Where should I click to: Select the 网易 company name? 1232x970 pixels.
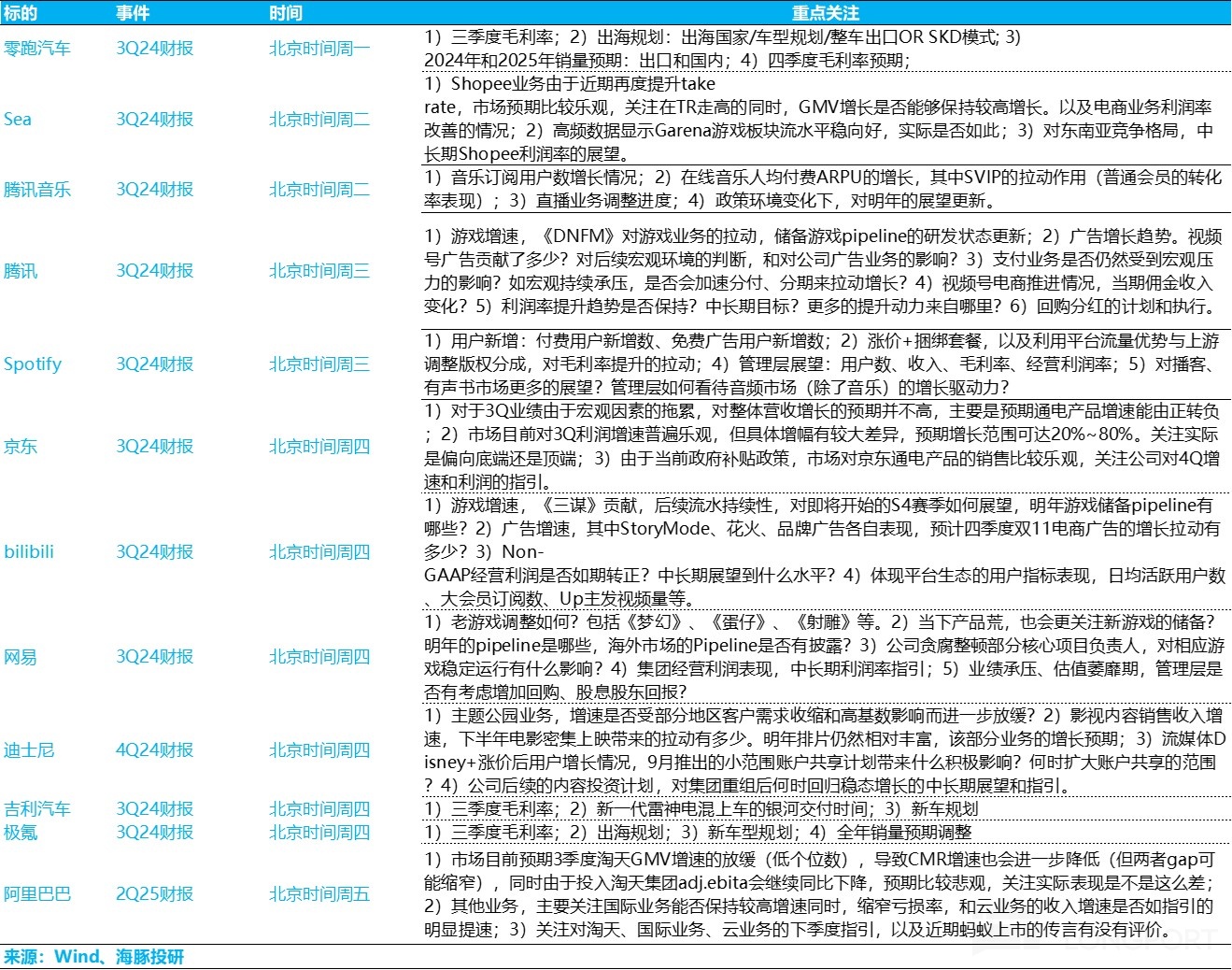pos(21,657)
